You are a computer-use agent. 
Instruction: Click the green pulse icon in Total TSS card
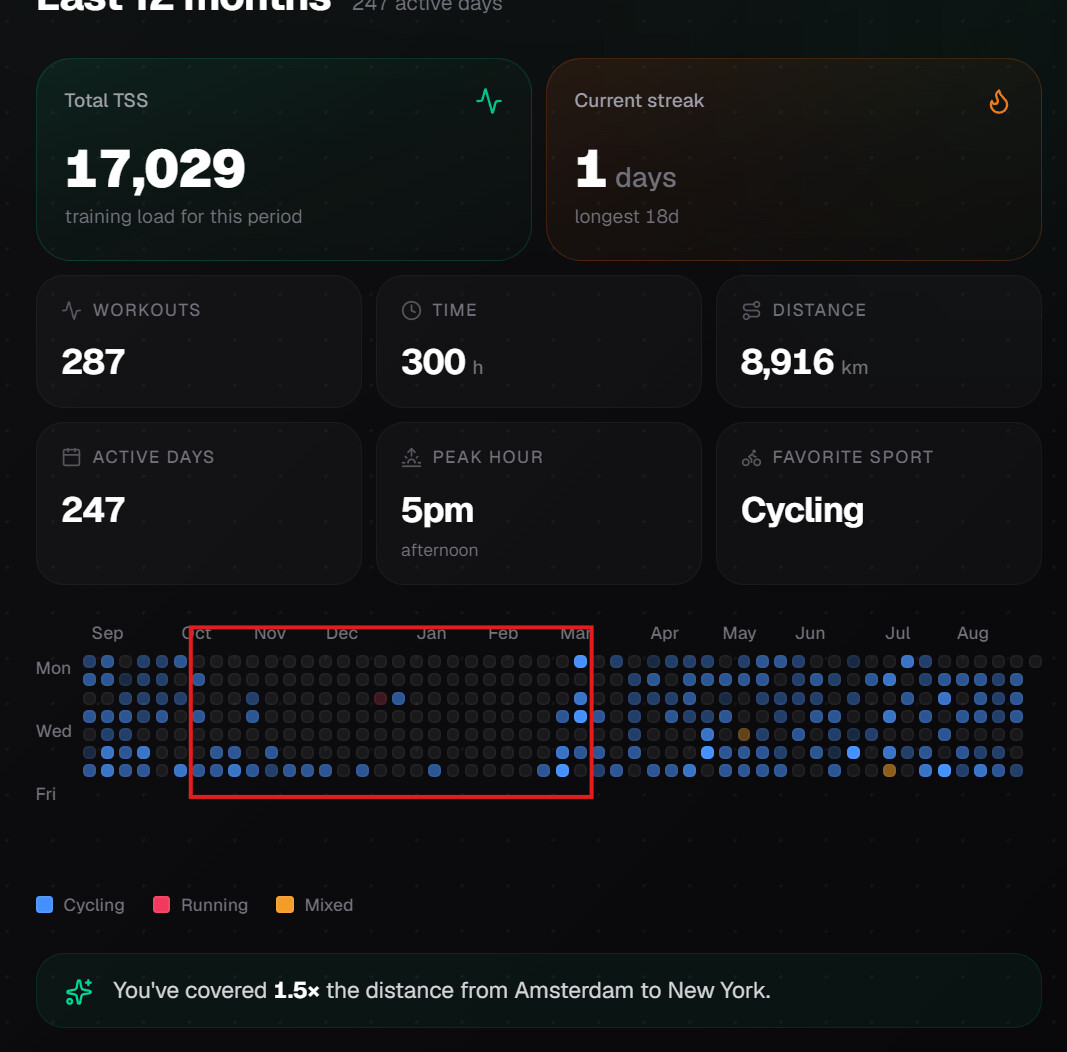tap(489, 101)
